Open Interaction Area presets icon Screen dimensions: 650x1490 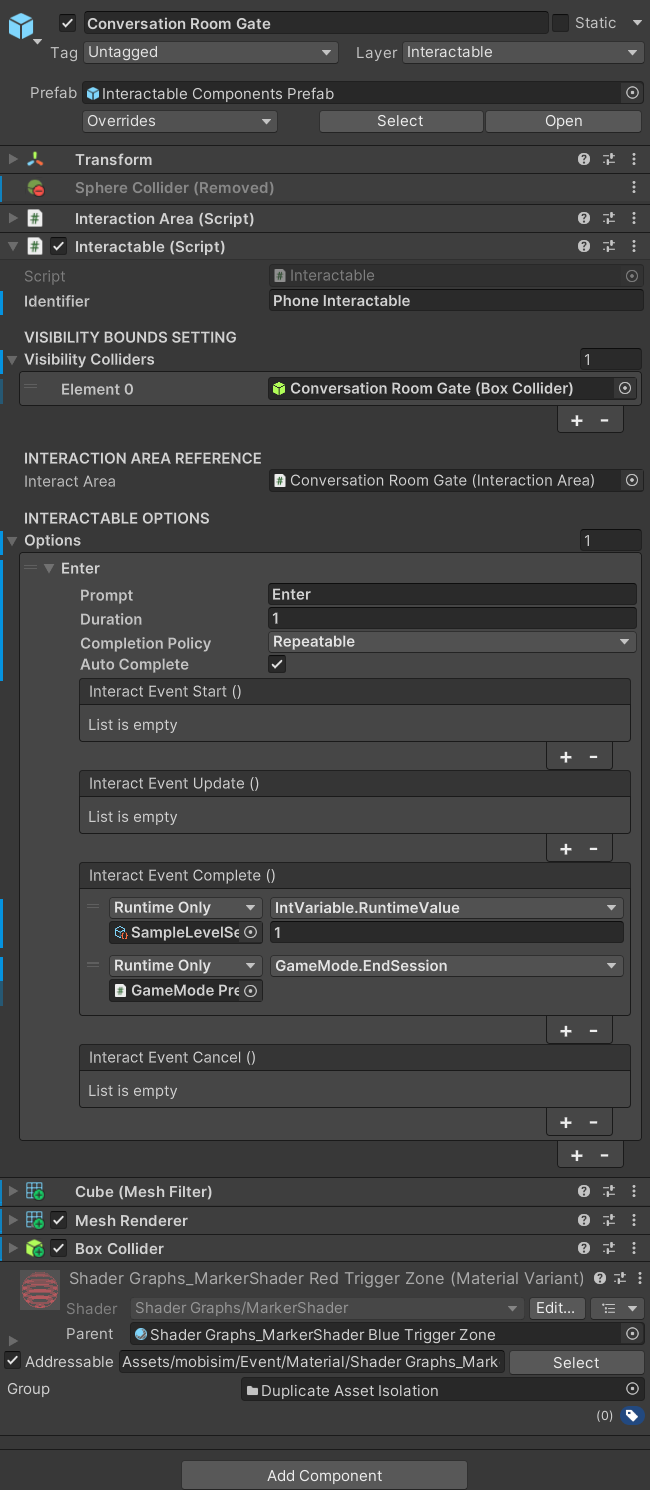pos(609,218)
